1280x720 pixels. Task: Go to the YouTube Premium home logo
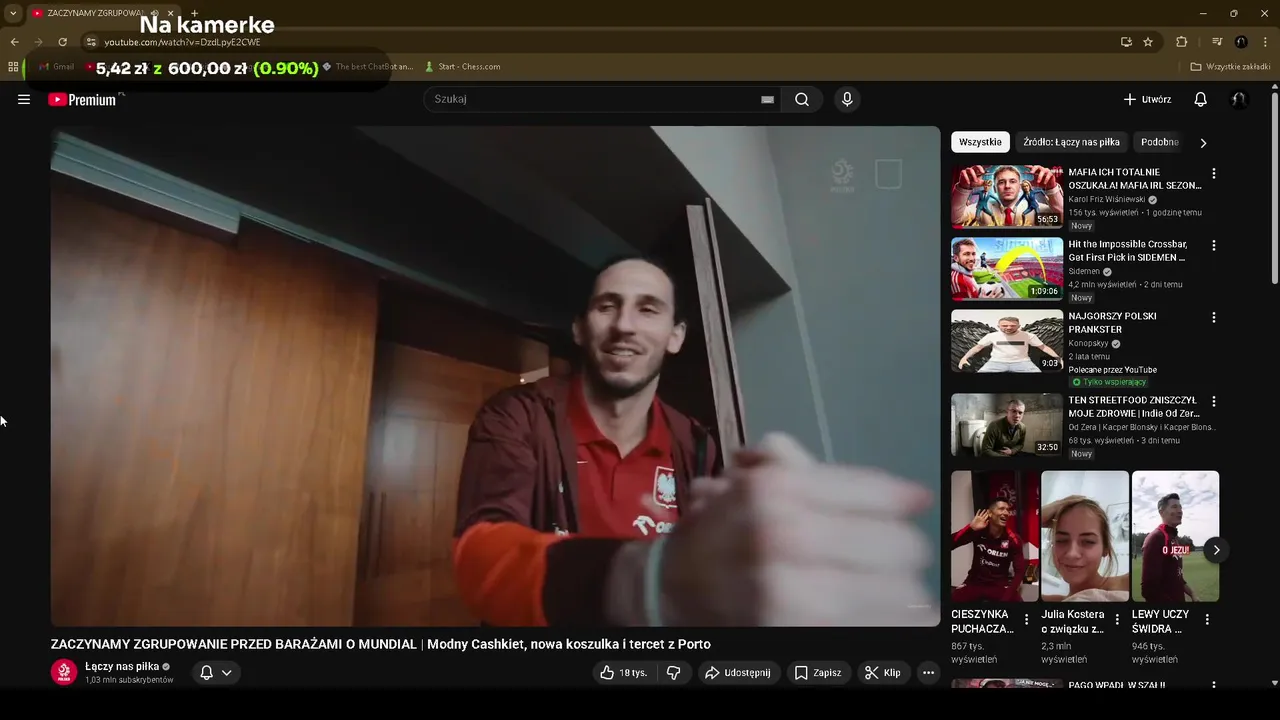pyautogui.click(x=83, y=99)
